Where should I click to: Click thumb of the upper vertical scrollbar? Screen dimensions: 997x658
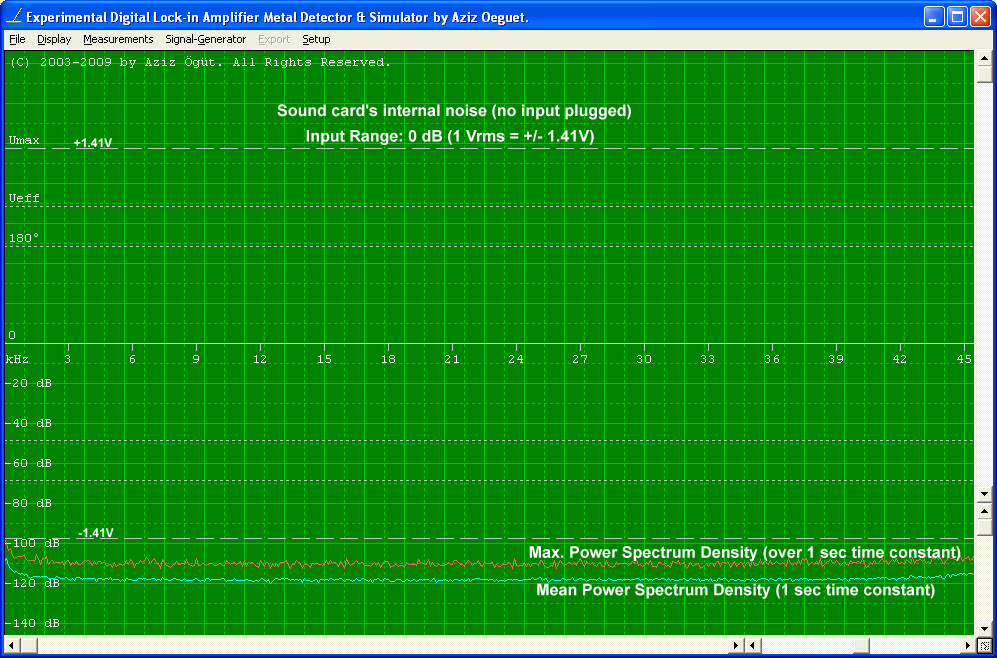point(984,74)
